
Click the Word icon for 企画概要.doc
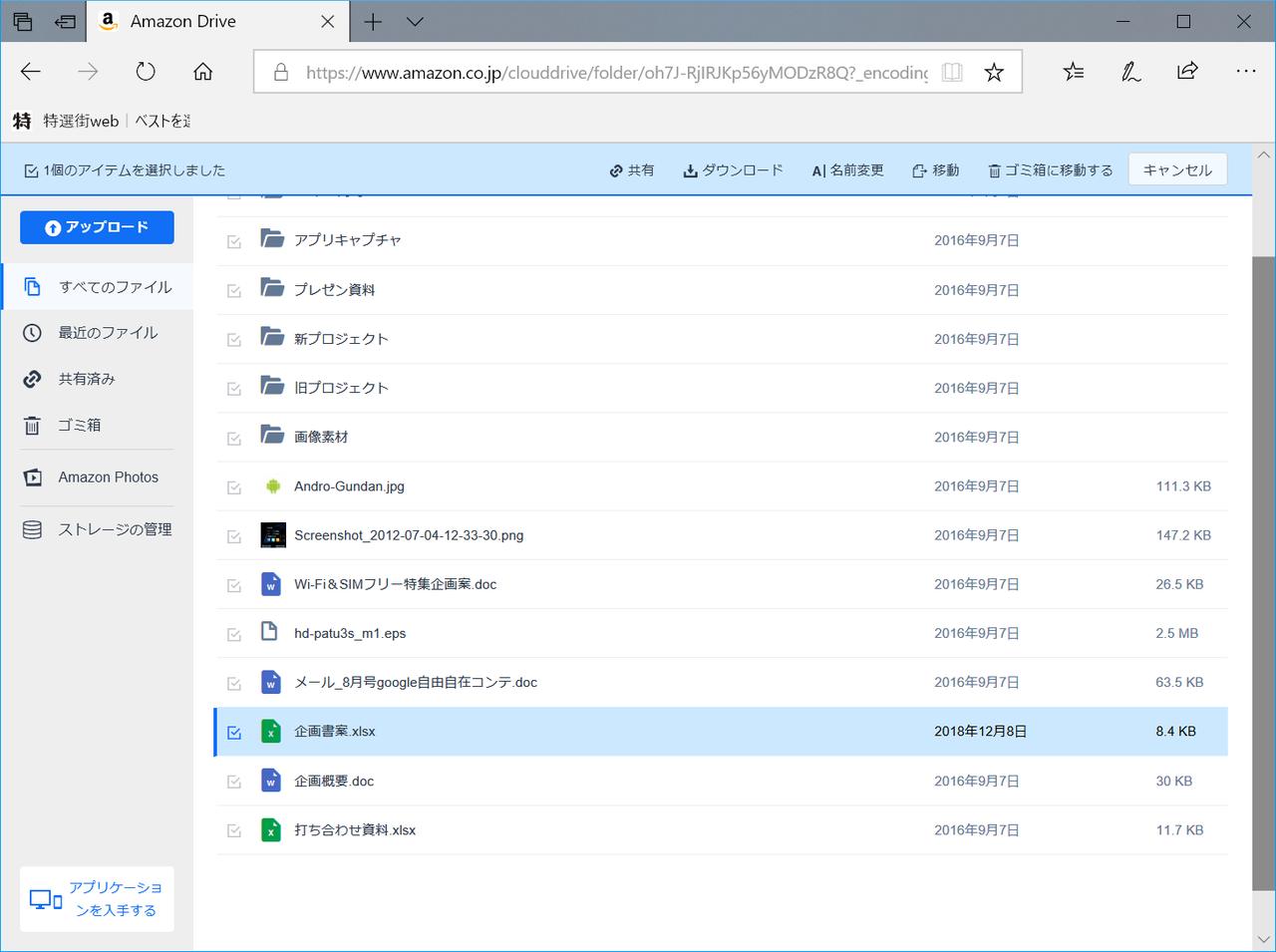point(270,781)
